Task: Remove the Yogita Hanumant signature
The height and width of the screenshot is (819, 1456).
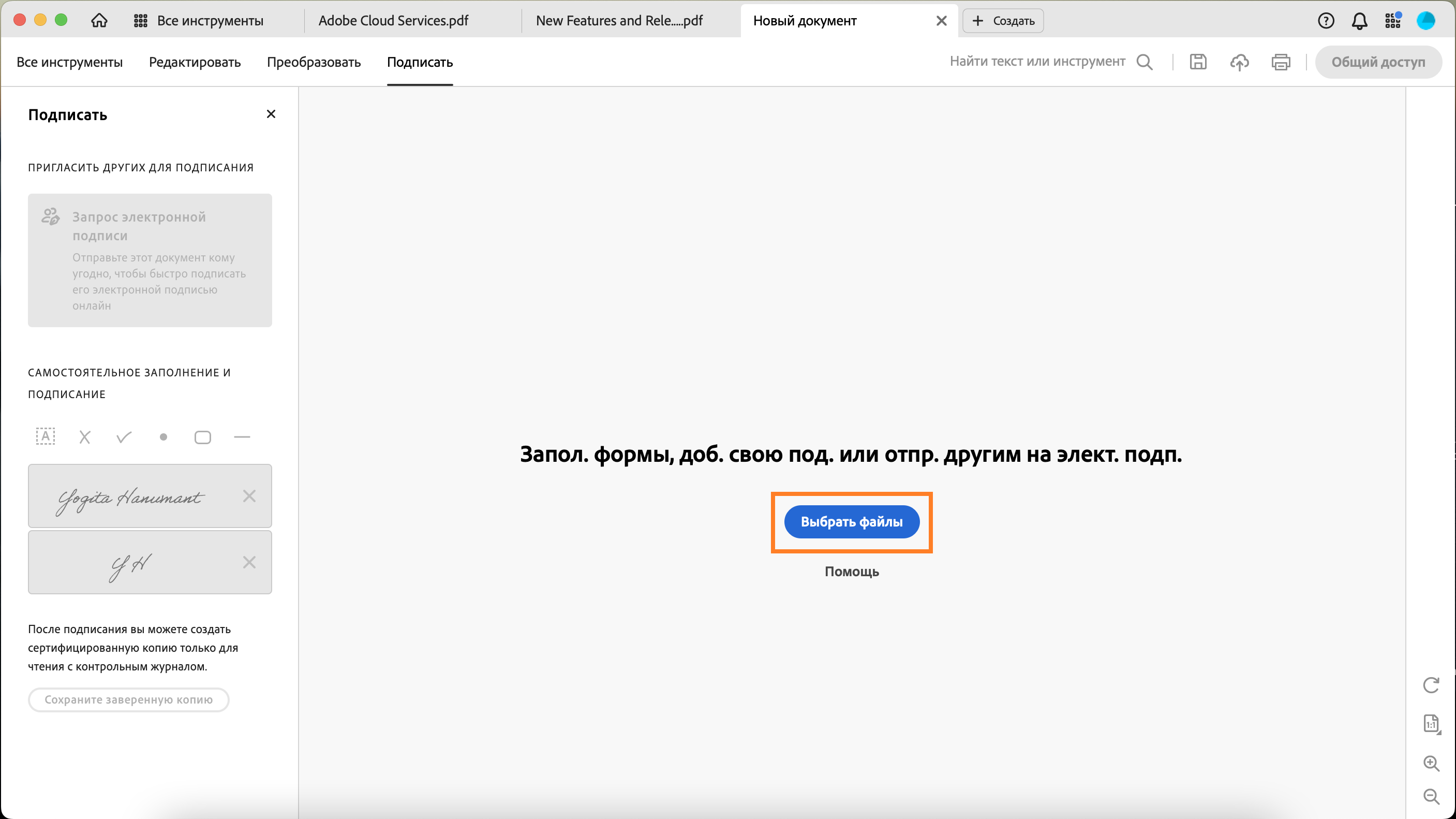Action: pyautogui.click(x=249, y=496)
